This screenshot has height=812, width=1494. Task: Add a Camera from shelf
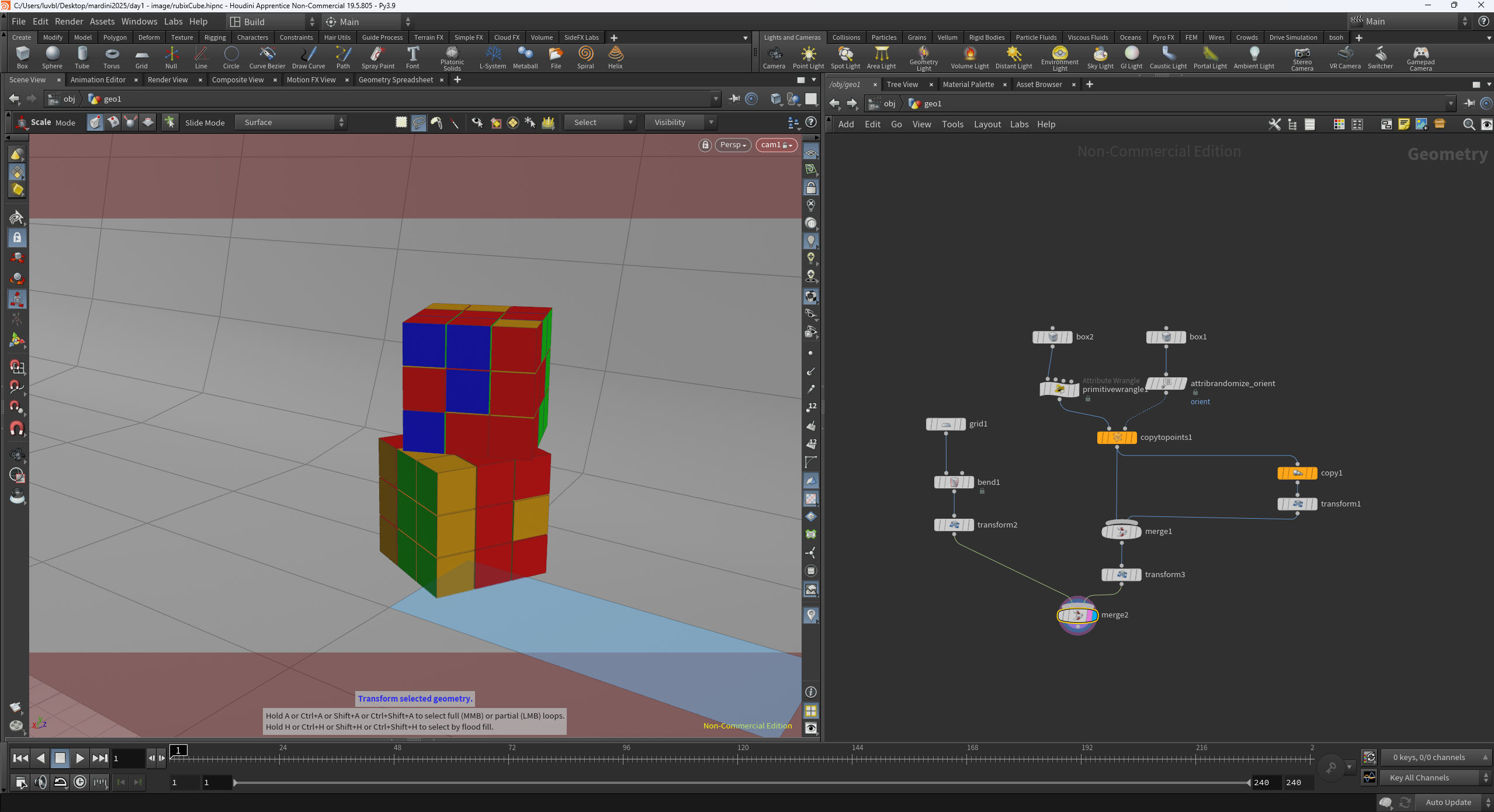click(x=774, y=57)
